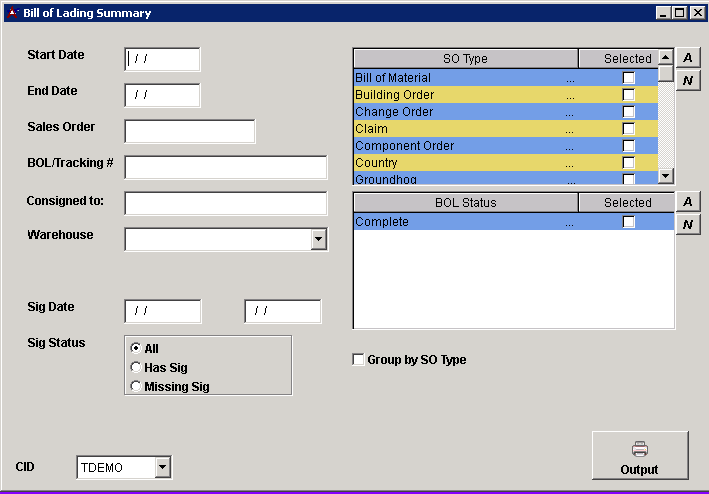This screenshot has height=494, width=709.
Task: Click the A button beside SO Type
Action: pyautogui.click(x=687, y=58)
